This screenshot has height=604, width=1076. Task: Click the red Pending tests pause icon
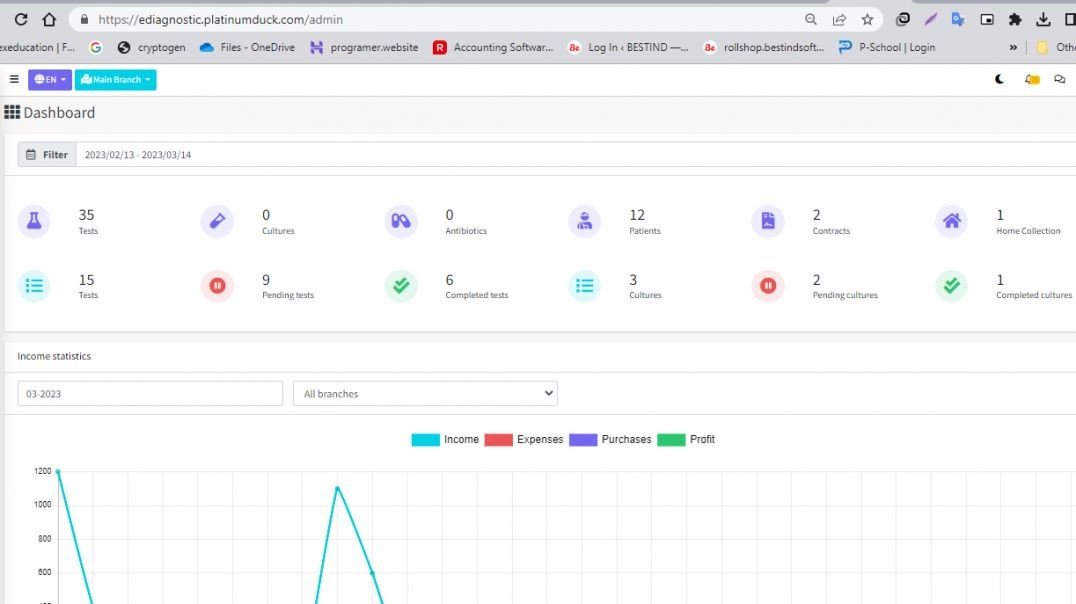217,286
